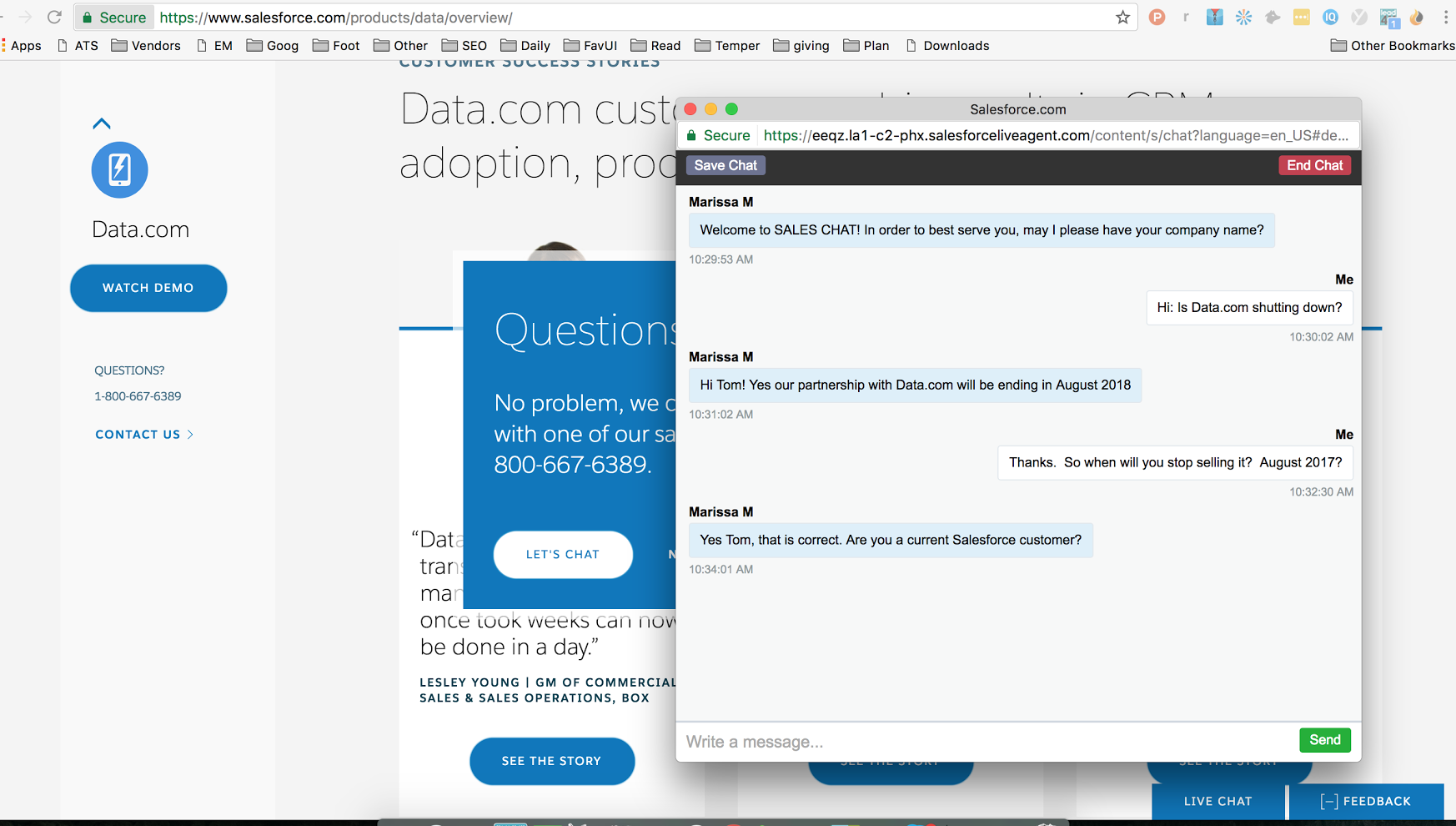Viewport: 1456px width, 826px height.
Task: Open the Other Bookmarks folder at right
Action: pos(1393,46)
